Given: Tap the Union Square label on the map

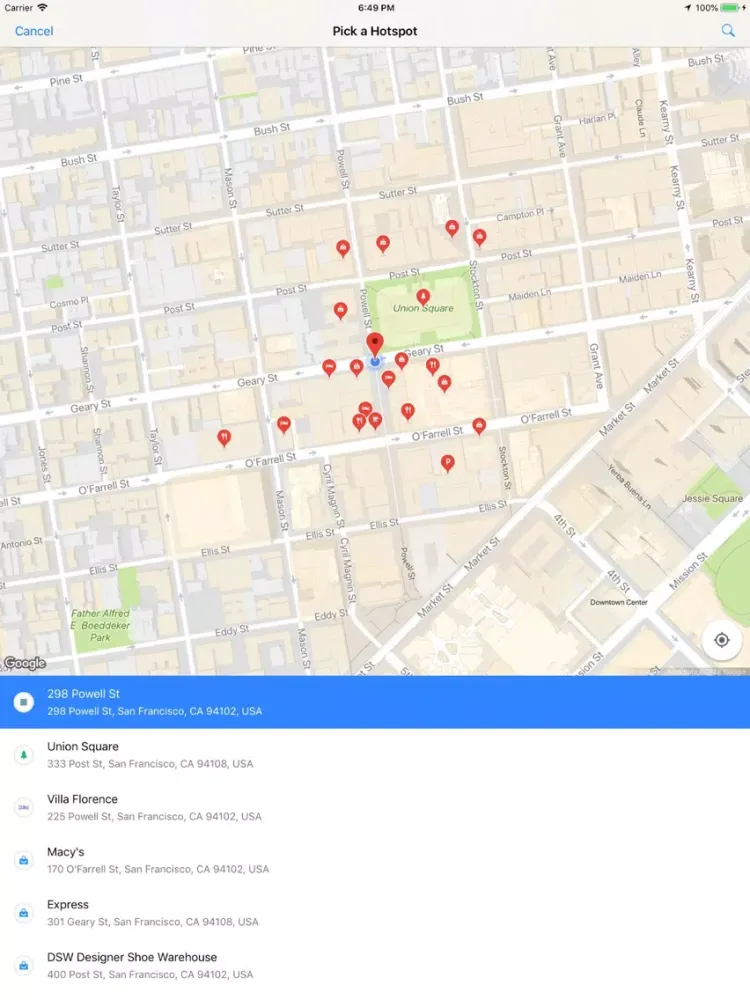Looking at the screenshot, I should pos(423,308).
